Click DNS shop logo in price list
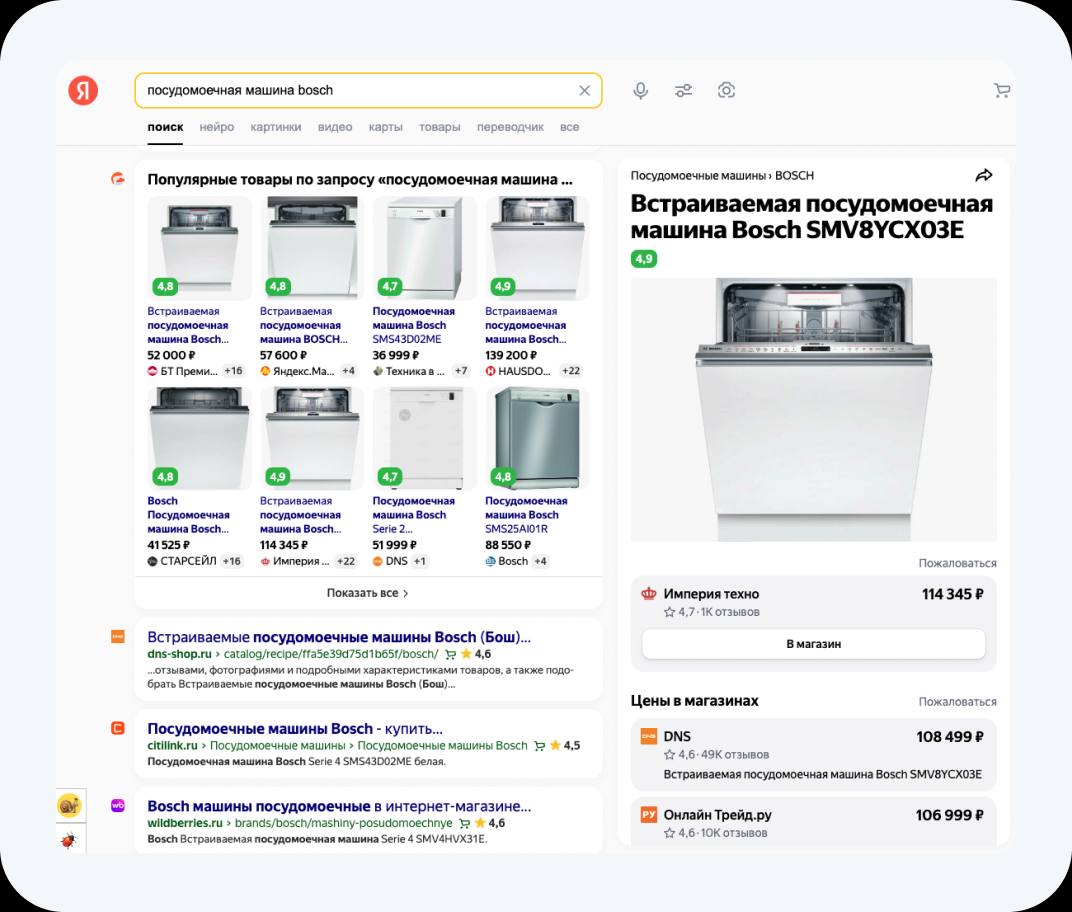This screenshot has height=912, width=1072. pos(649,736)
